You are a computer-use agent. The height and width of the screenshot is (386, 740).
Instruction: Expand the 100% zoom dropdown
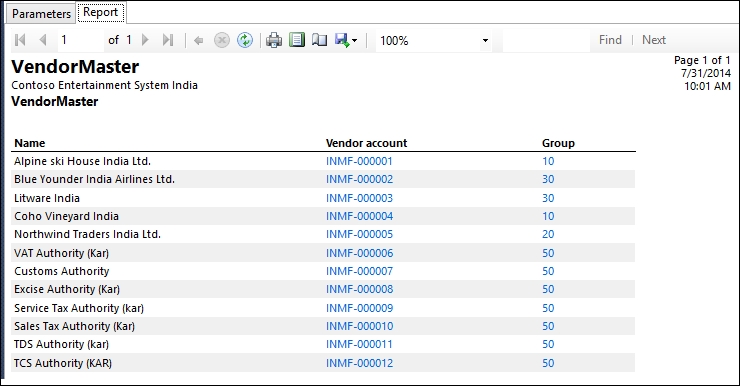(x=485, y=41)
